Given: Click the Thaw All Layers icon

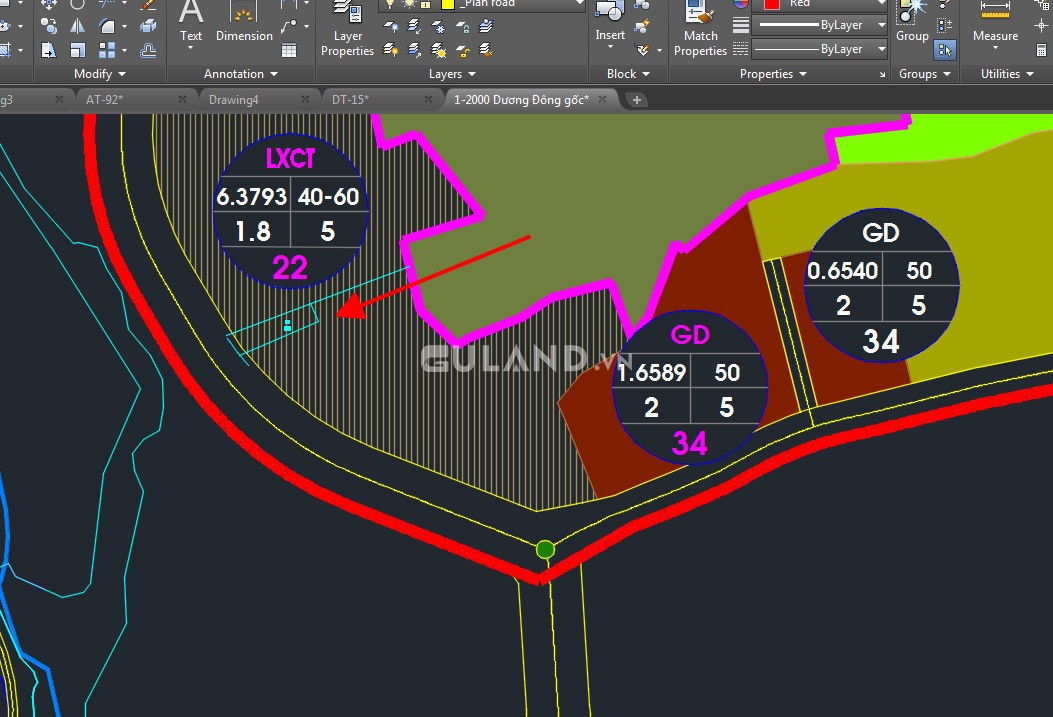Looking at the screenshot, I should (439, 50).
